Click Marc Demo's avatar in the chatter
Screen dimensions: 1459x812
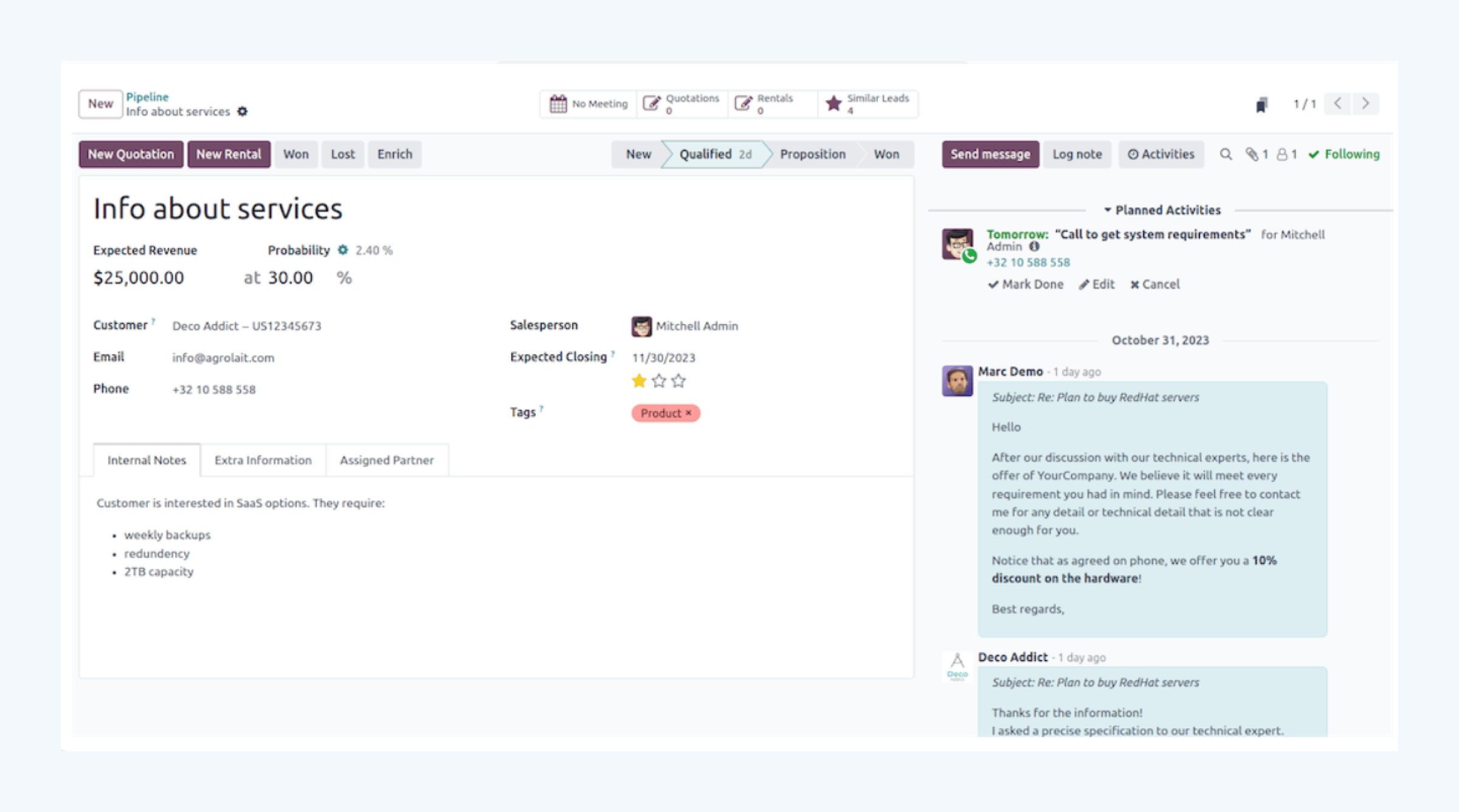(957, 381)
